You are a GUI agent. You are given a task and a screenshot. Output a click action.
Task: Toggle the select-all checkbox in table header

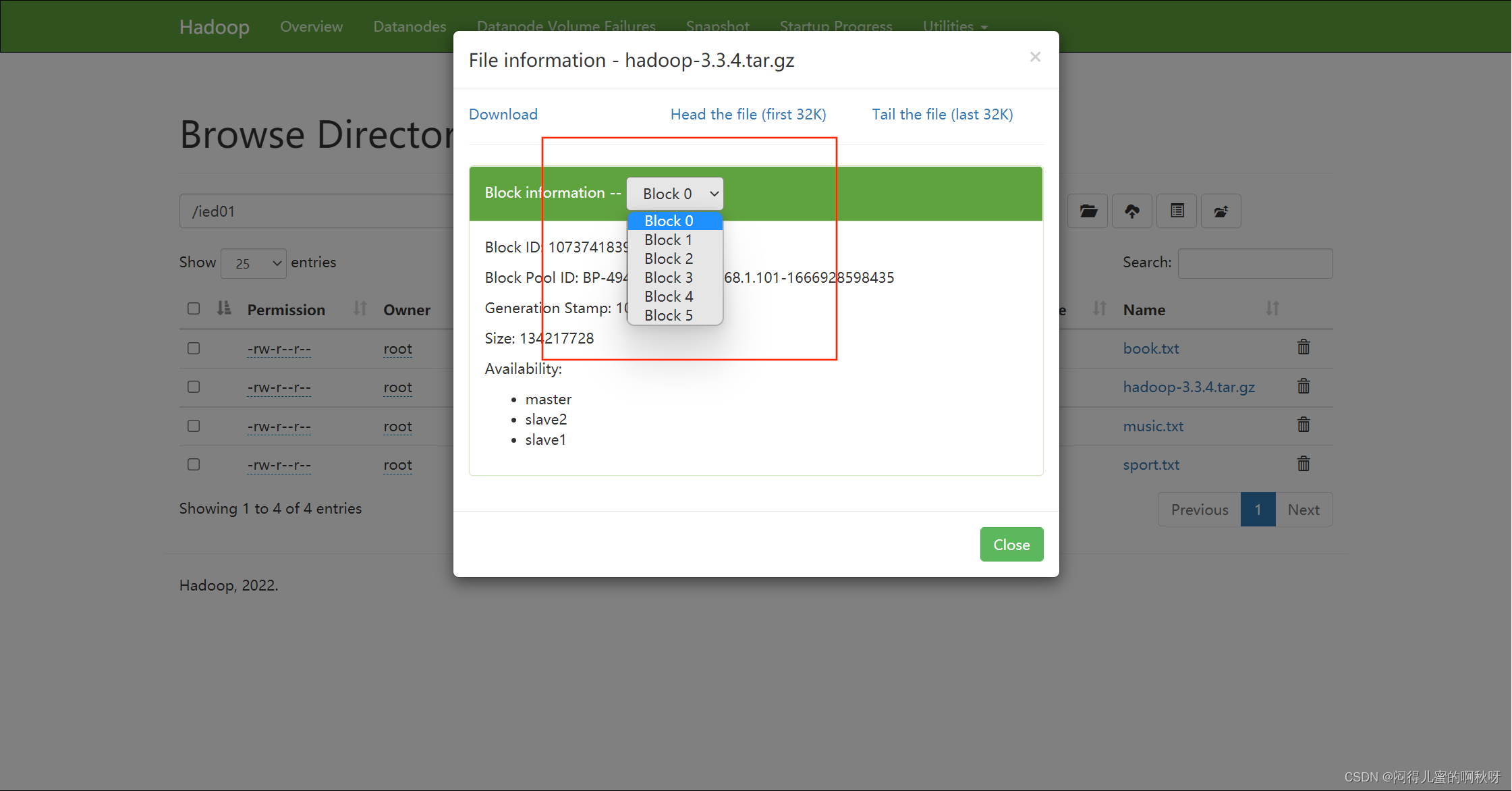coord(194,308)
